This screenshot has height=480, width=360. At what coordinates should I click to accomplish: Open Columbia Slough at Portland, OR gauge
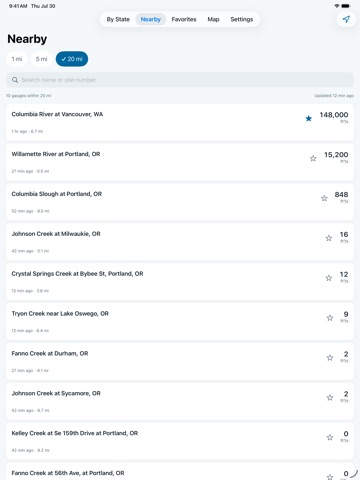coord(180,202)
